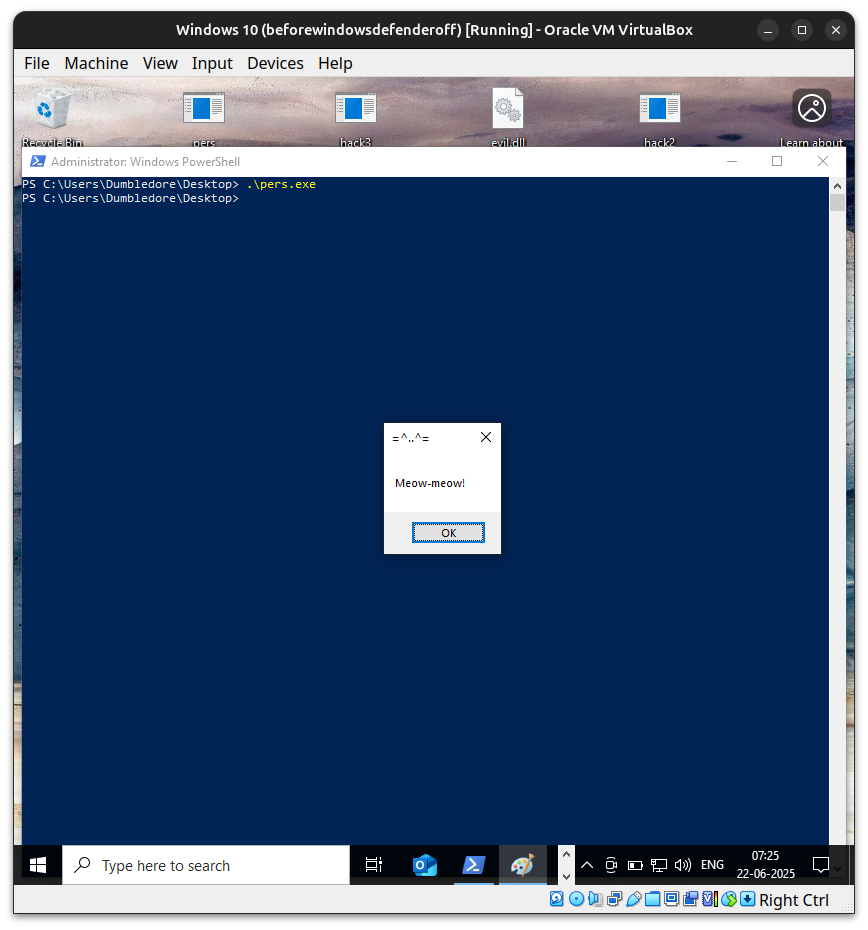Click VirtualBox network adapters indicator
This screenshot has width=868, height=930.
(x=615, y=899)
